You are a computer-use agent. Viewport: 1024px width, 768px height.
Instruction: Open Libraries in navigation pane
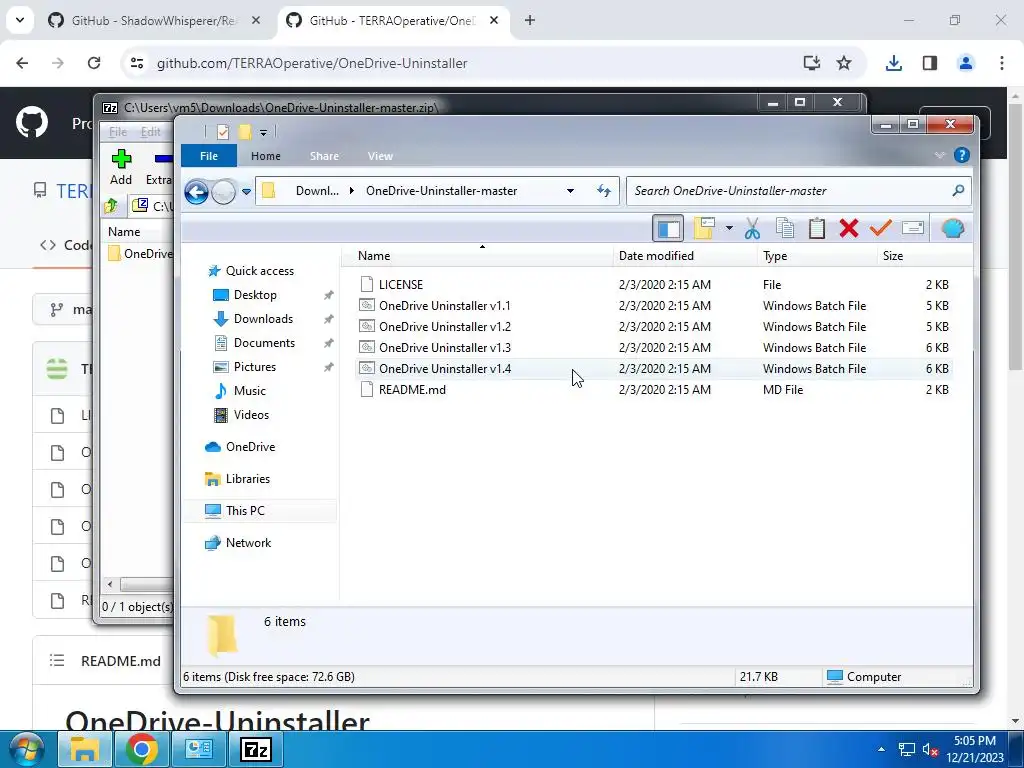pyautogui.click(x=248, y=479)
